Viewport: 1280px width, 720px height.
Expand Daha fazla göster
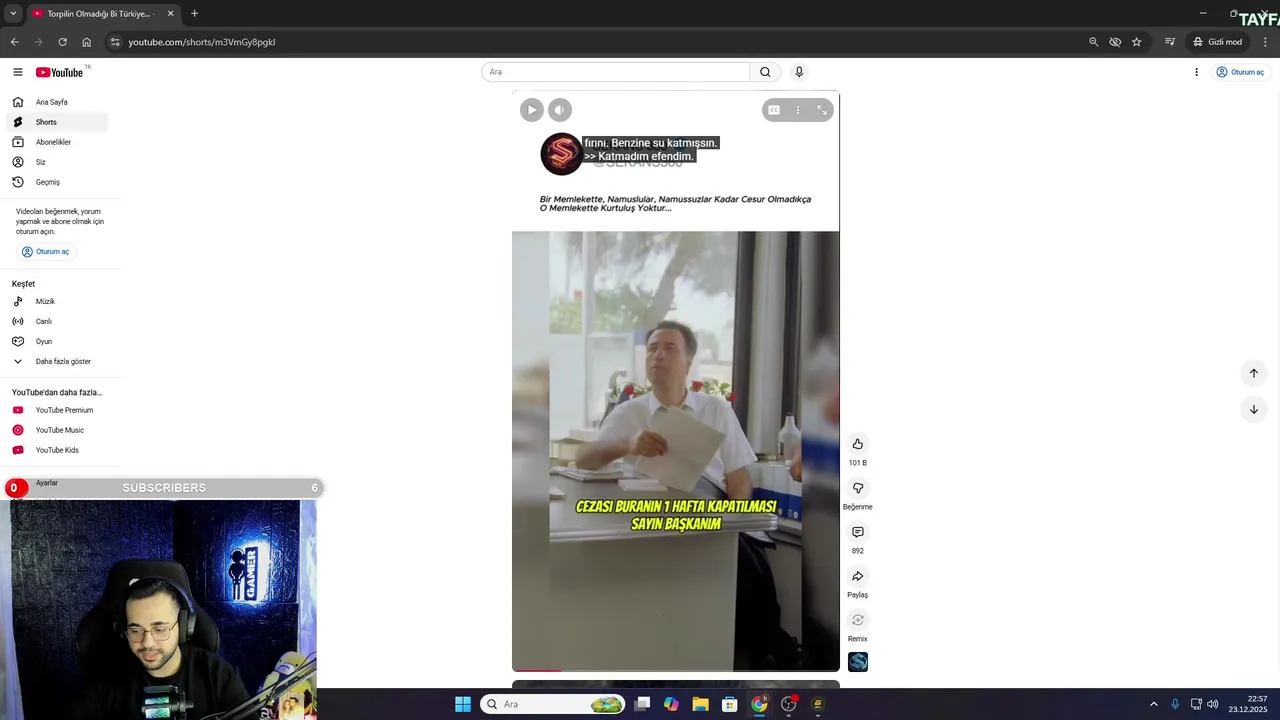click(57, 361)
